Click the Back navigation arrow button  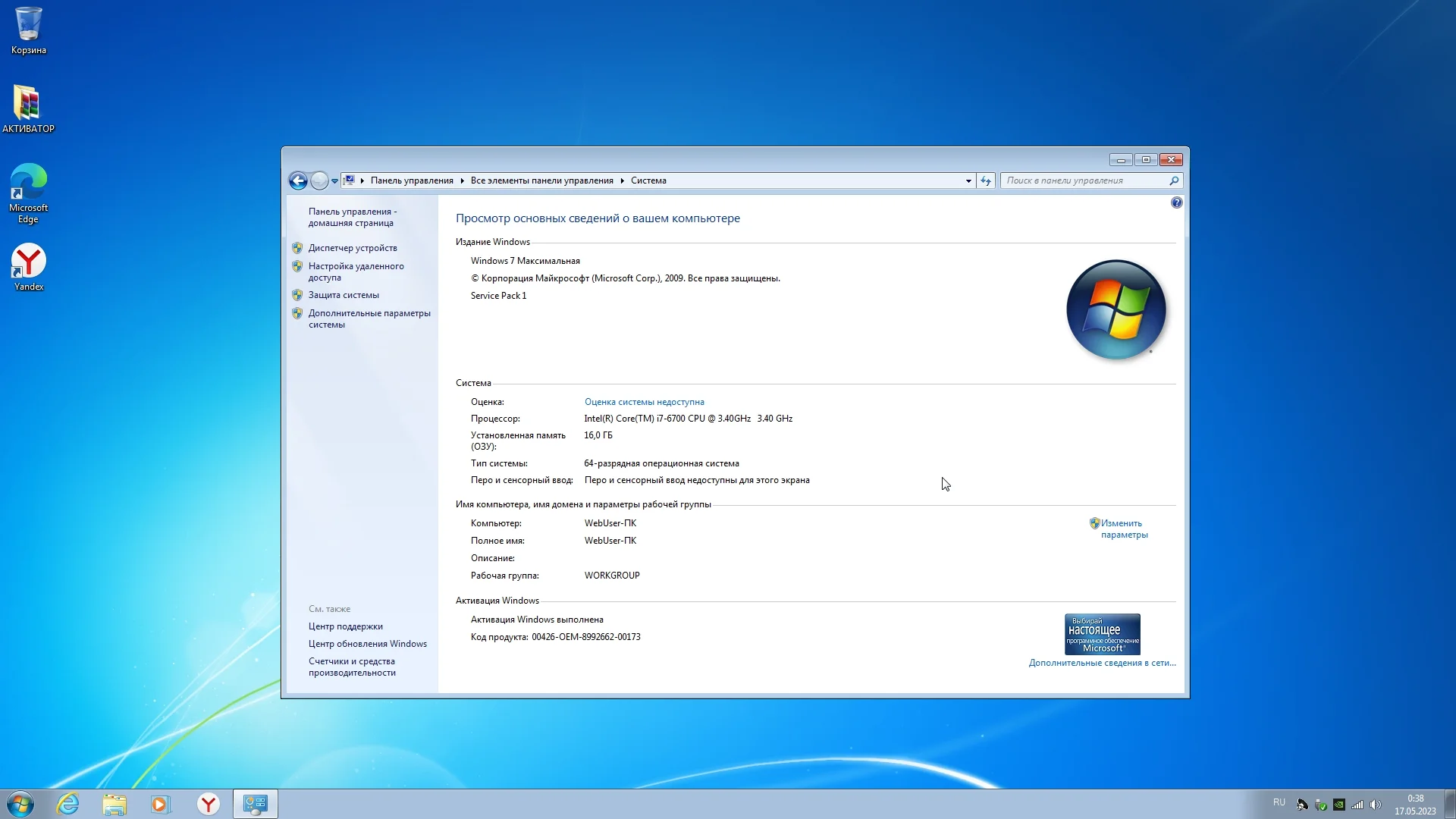(298, 180)
